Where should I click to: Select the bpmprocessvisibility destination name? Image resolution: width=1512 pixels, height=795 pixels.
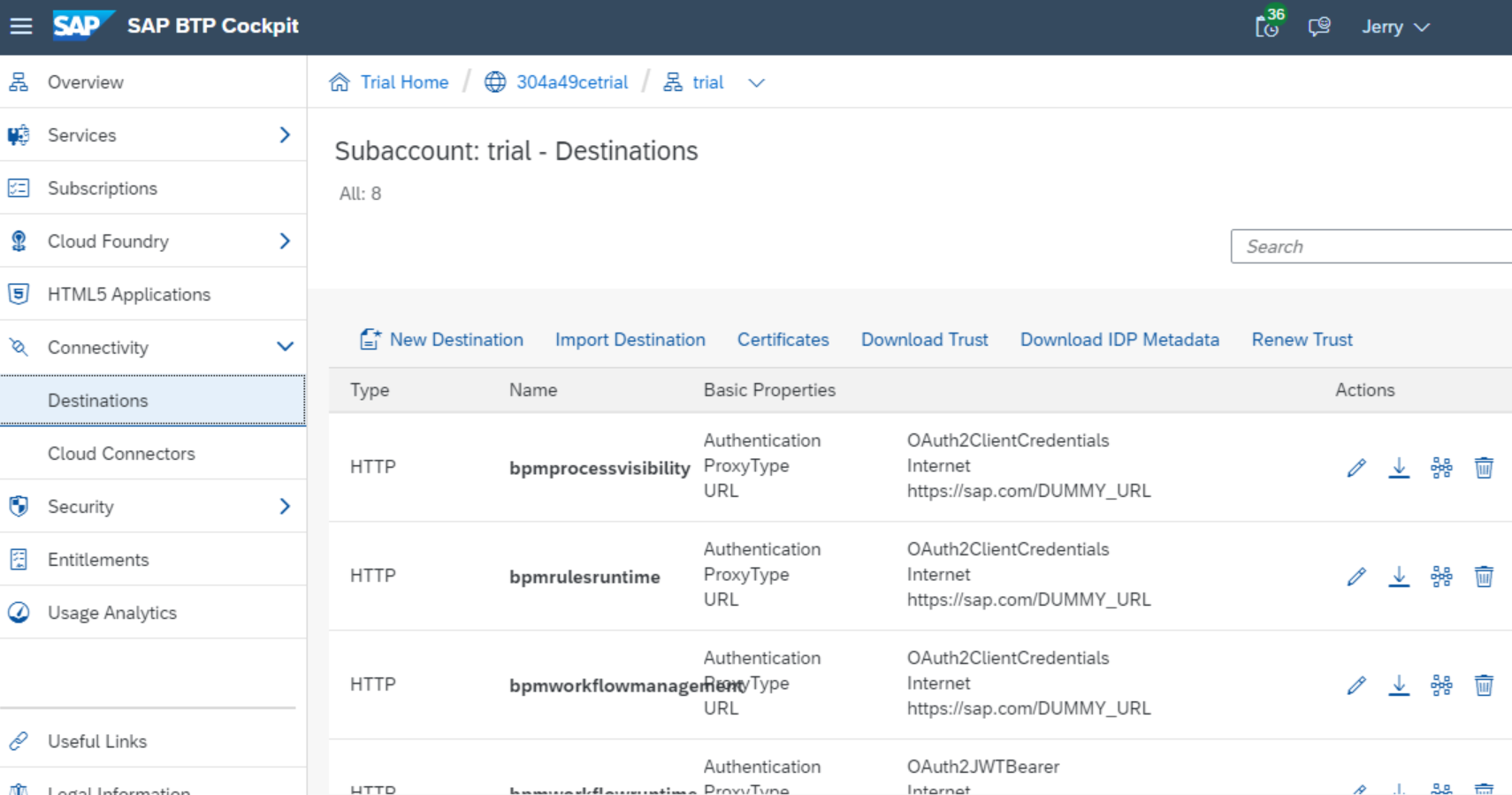pyautogui.click(x=599, y=468)
